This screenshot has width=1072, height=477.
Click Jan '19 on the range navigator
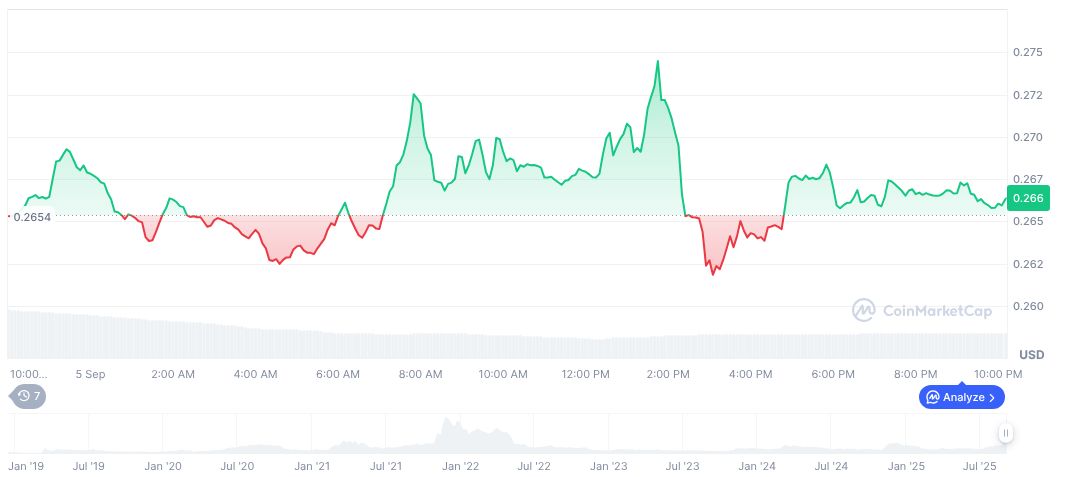(x=25, y=466)
